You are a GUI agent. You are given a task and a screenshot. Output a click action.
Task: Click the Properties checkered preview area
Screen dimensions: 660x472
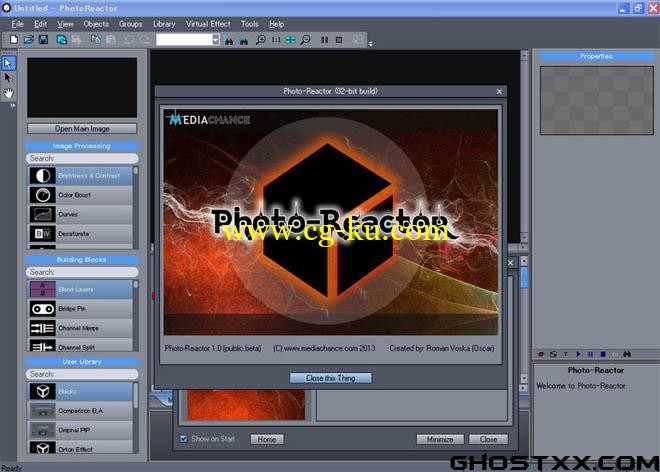597,100
